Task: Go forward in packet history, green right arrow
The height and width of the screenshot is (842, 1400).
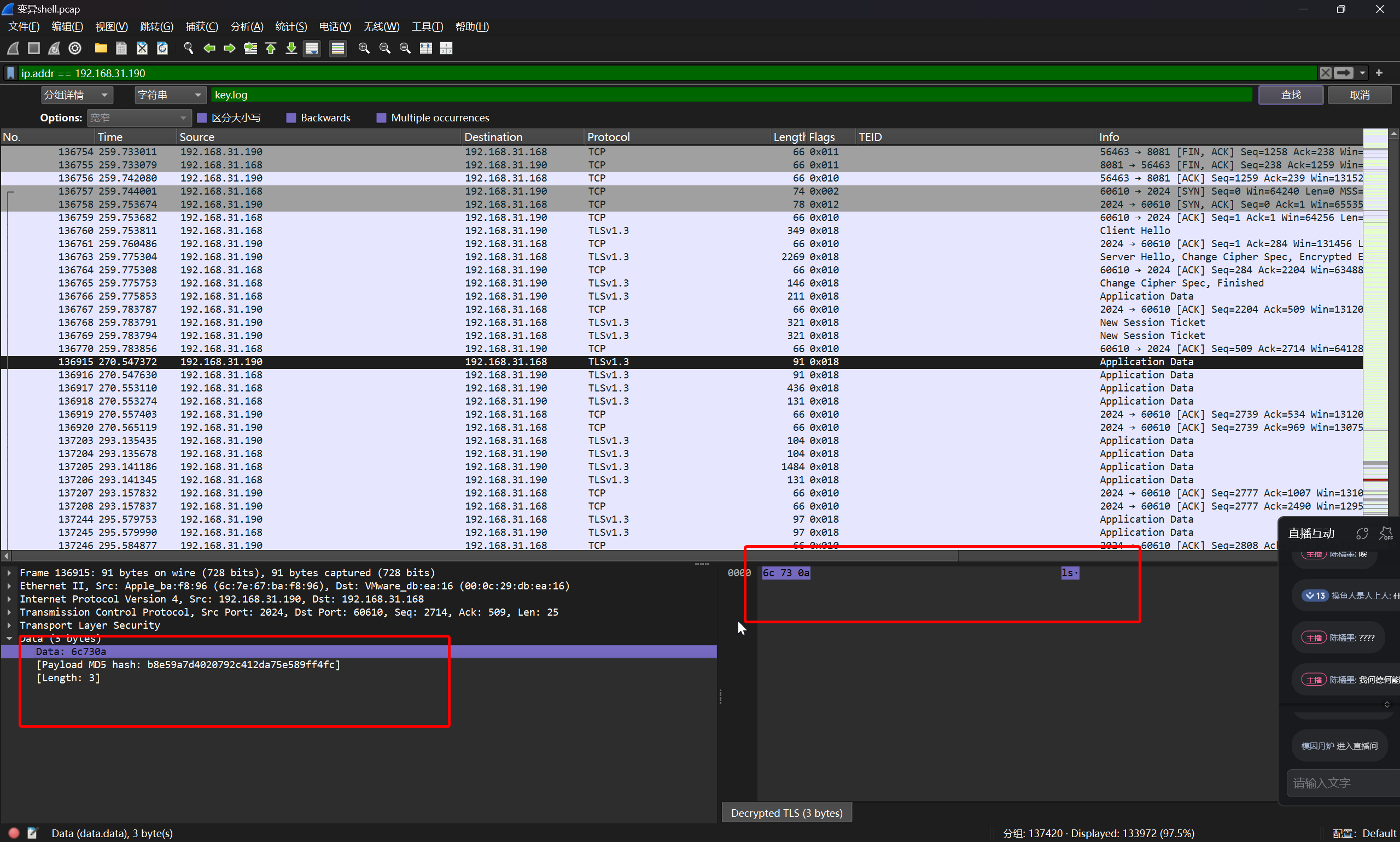Action: 229,48
